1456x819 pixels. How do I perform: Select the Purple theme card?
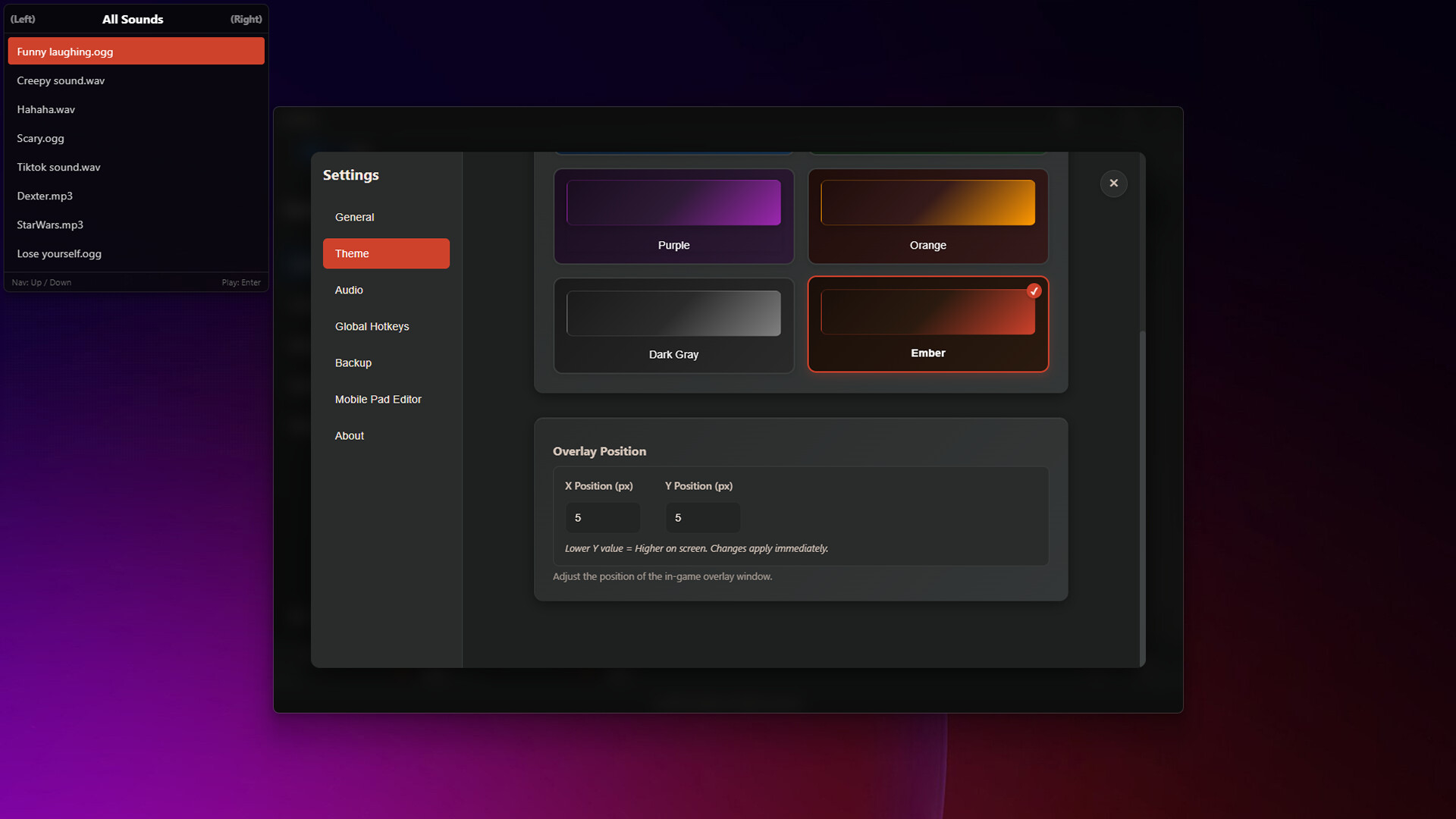click(x=673, y=217)
